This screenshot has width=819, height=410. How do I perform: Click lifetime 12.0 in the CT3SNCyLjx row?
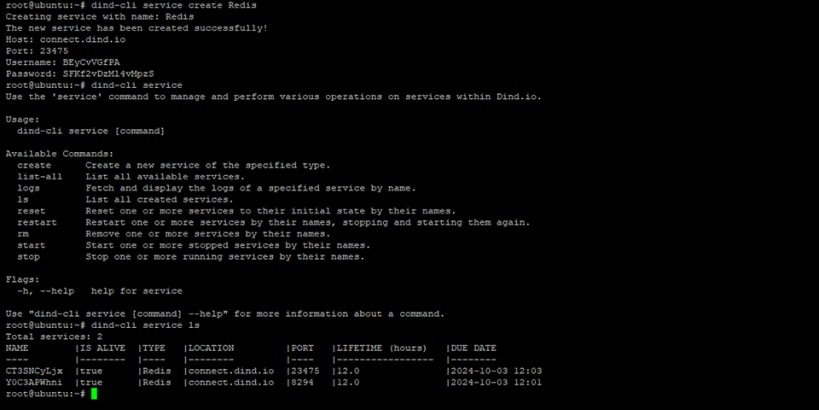[348, 371]
